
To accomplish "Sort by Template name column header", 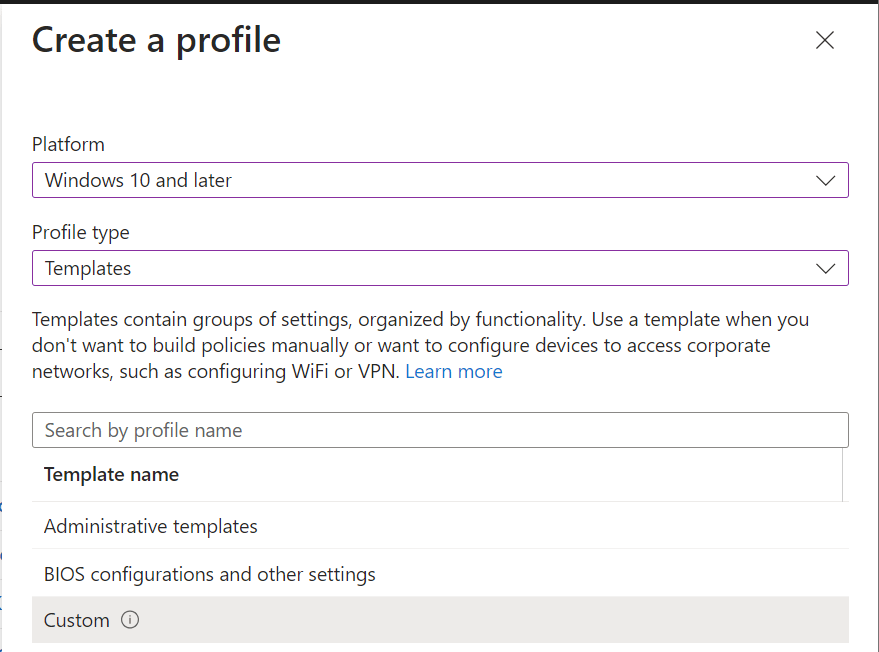I will (111, 475).
